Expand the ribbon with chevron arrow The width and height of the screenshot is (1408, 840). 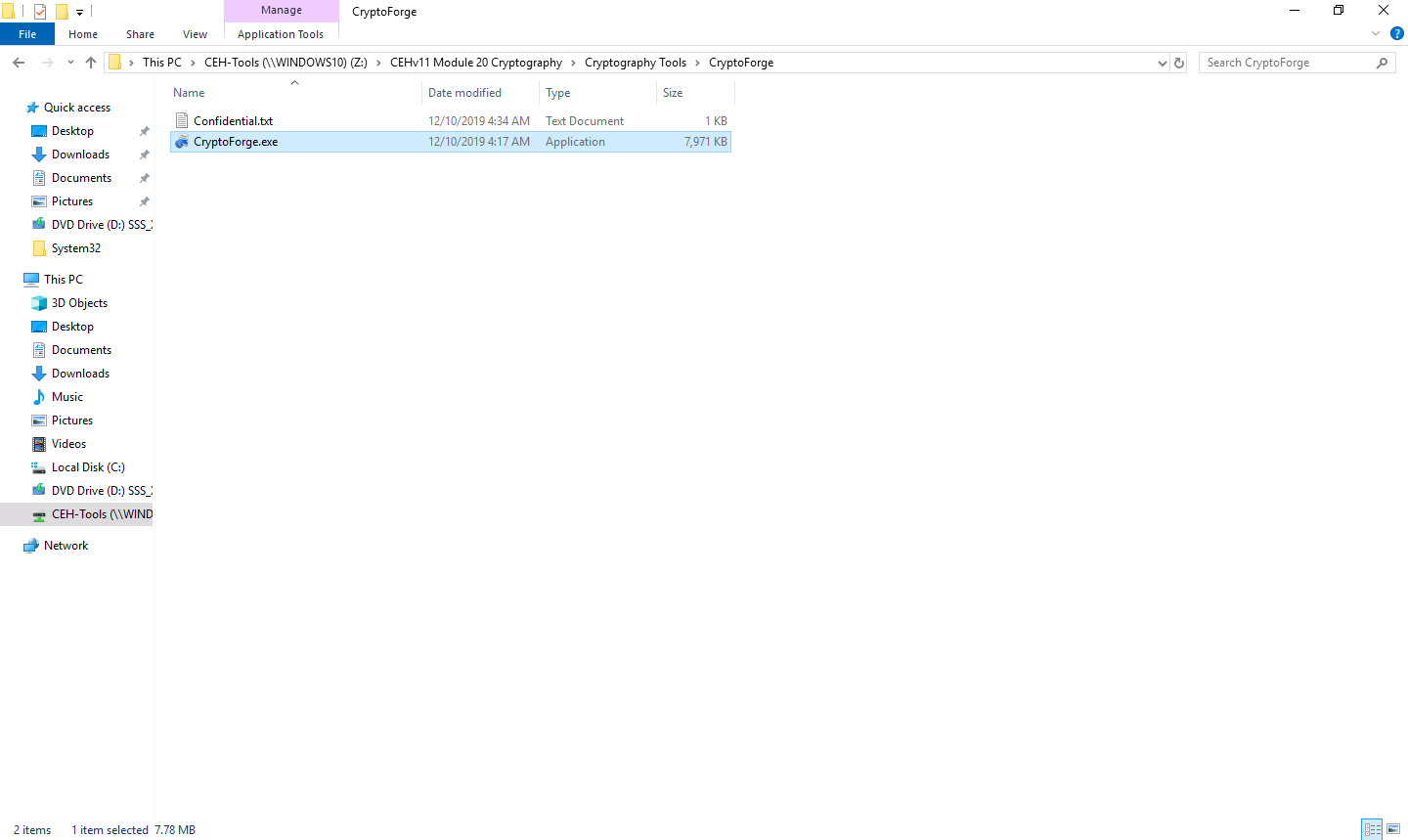[1375, 33]
